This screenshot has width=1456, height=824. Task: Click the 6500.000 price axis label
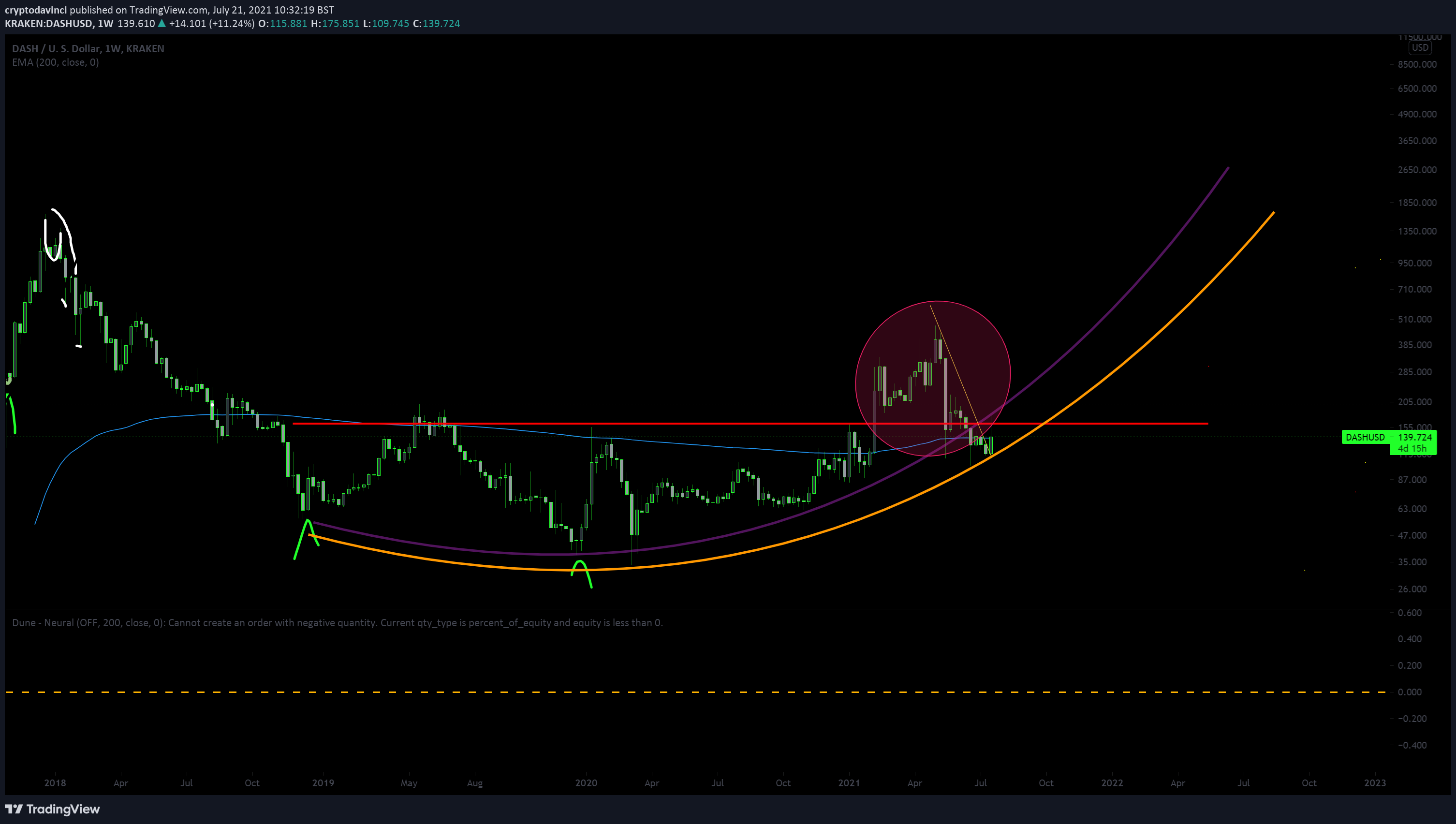click(1417, 88)
